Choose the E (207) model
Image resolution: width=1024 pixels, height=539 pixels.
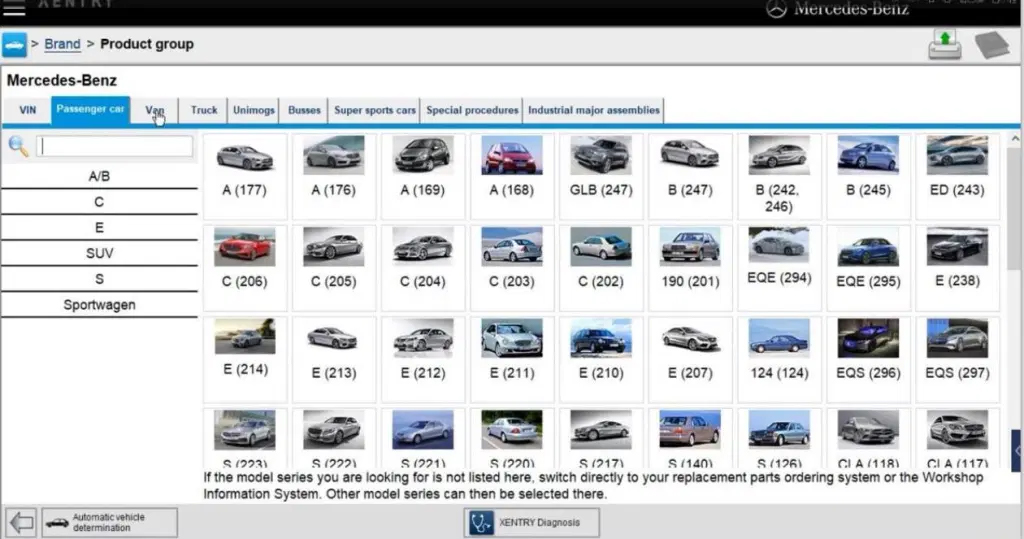pos(690,358)
